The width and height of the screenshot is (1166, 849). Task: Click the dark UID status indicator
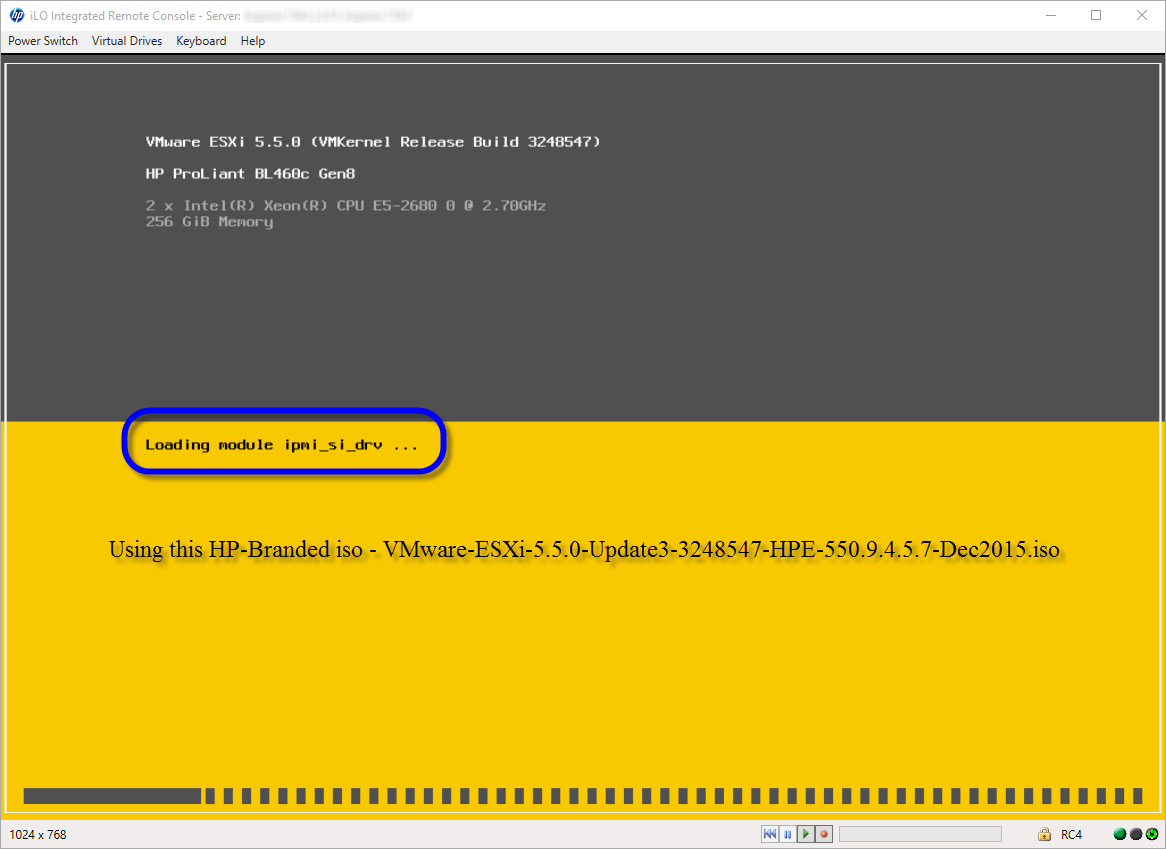click(x=1135, y=833)
